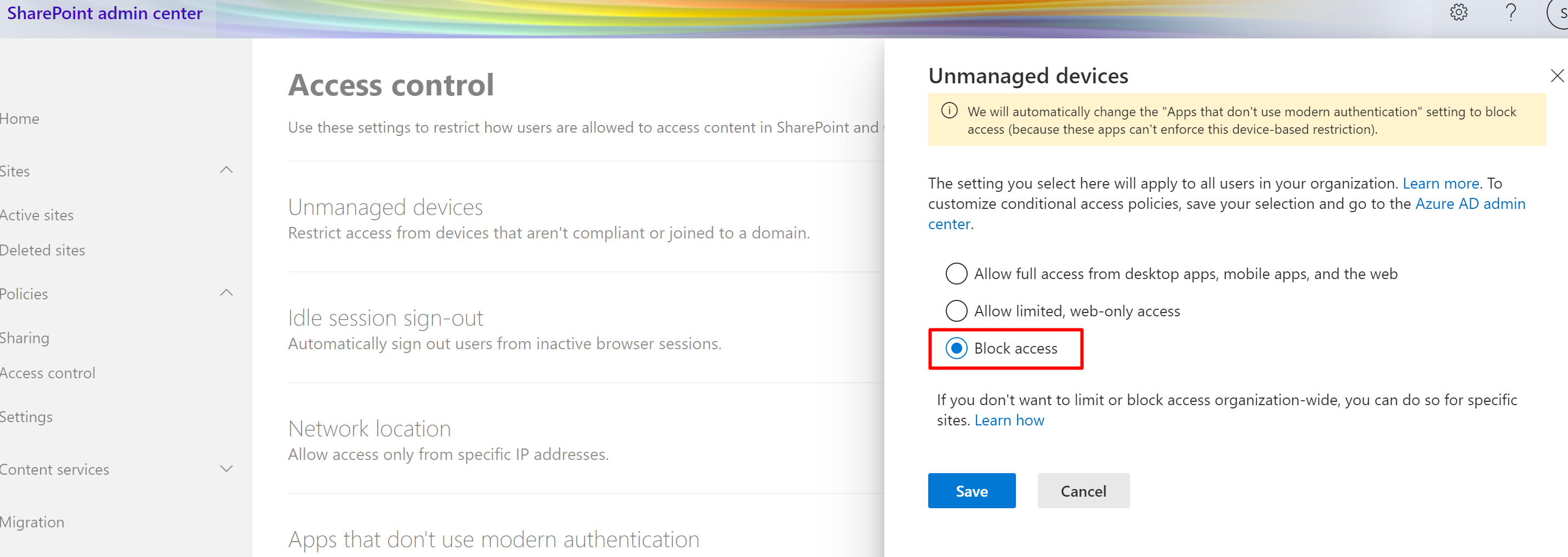Cancel the unmanaged devices changes

[1083, 491]
